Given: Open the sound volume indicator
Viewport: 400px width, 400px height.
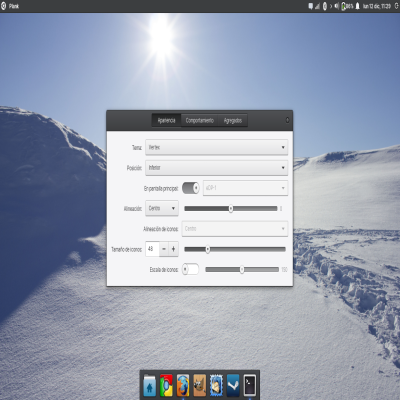Looking at the screenshot, I should 336,6.
